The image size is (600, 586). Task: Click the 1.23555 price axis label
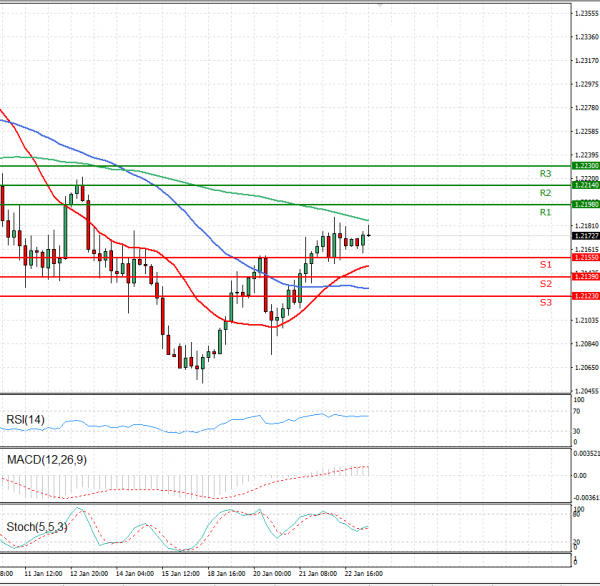coord(587,13)
